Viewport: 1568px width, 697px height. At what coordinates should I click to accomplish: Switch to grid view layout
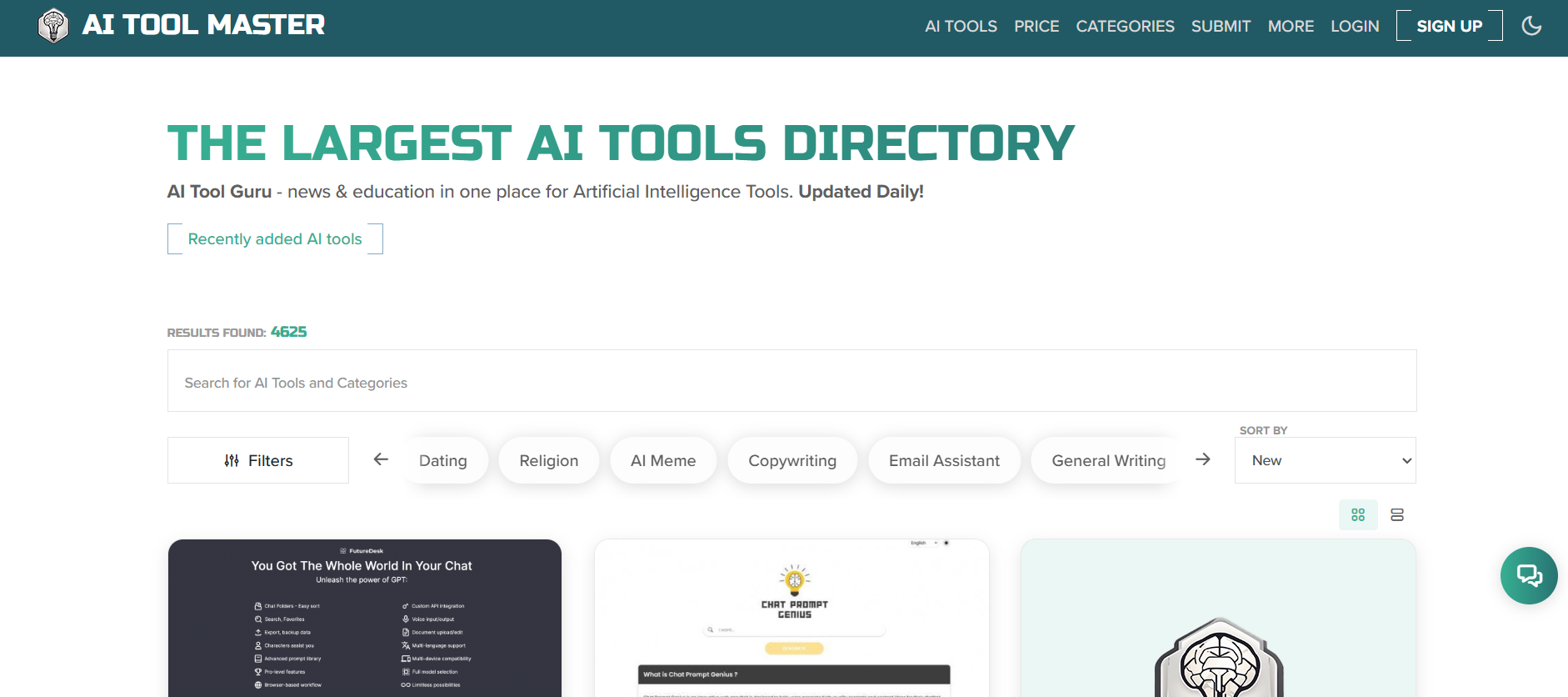(1358, 514)
